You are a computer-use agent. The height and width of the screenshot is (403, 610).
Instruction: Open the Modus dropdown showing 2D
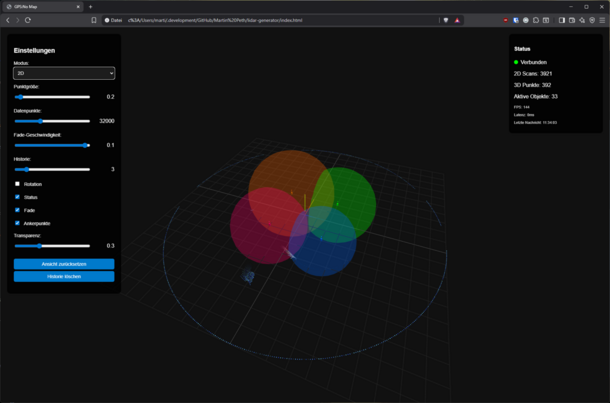pos(64,73)
